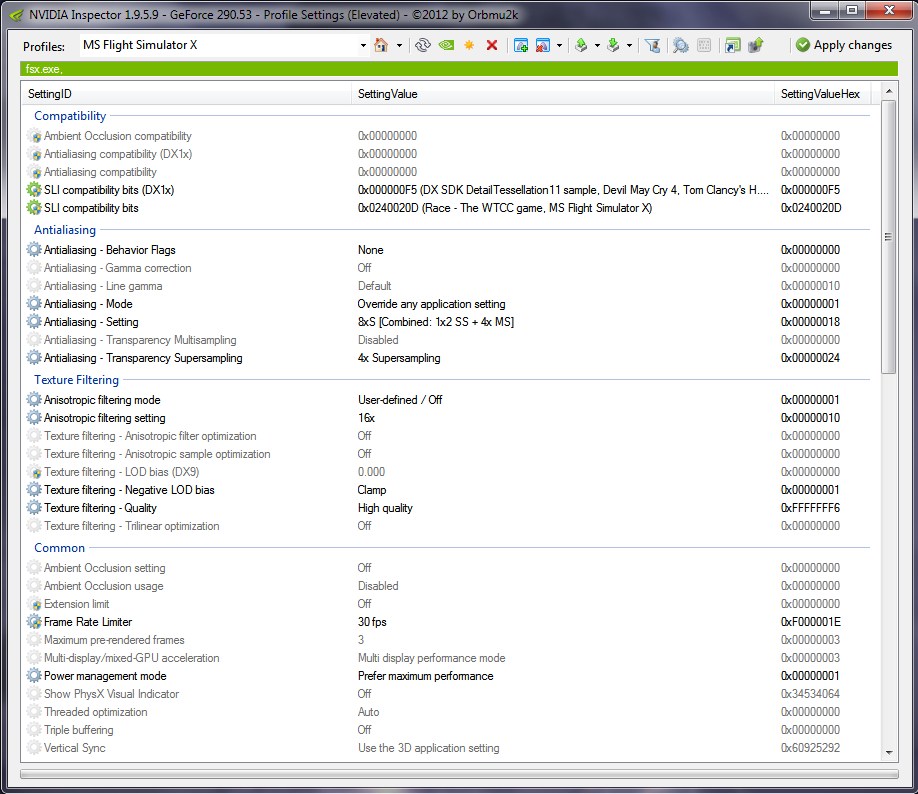Click Use the 3D application setting value
This screenshot has height=794, width=918.
(x=429, y=748)
